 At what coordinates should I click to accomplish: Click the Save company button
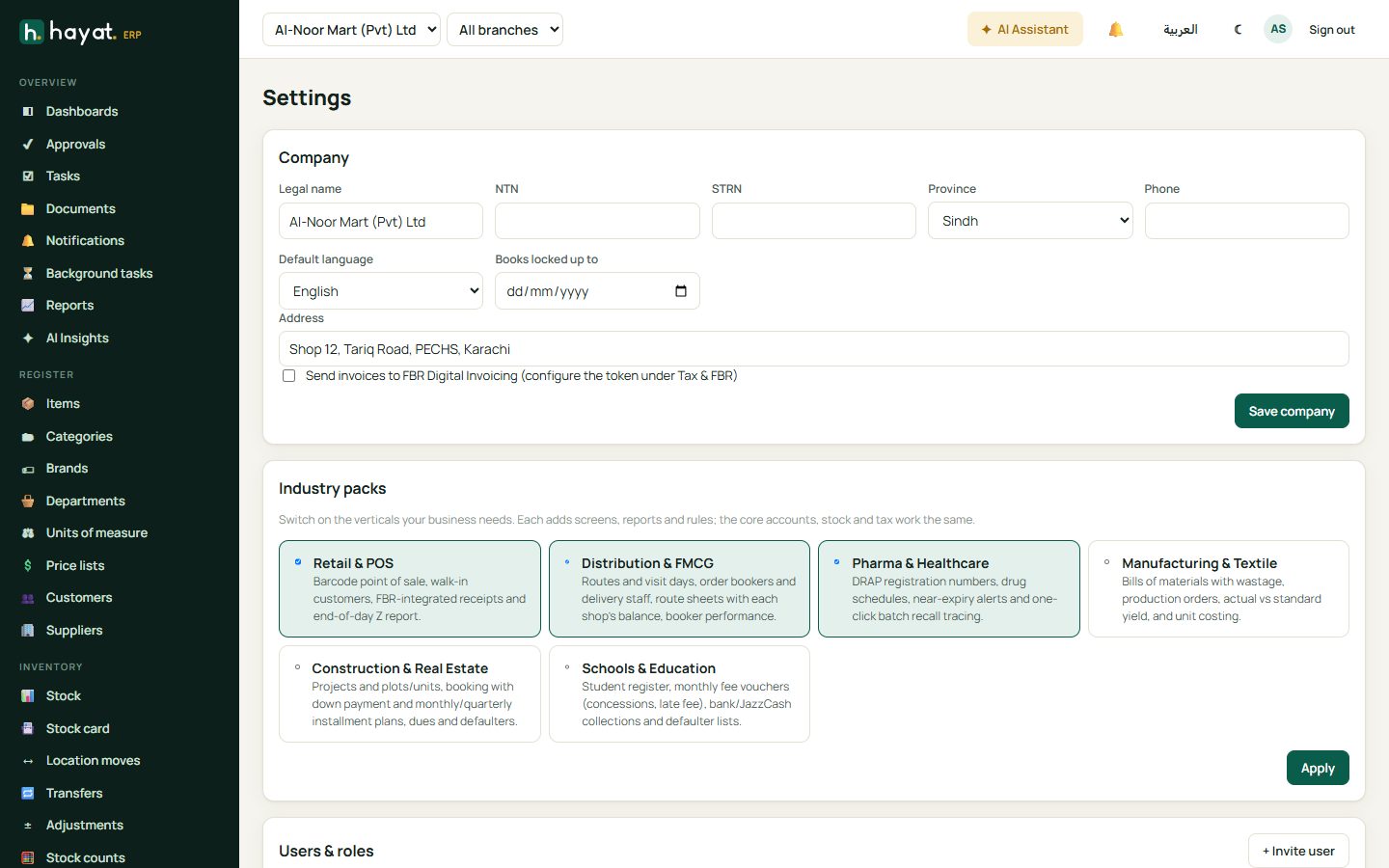click(1292, 411)
